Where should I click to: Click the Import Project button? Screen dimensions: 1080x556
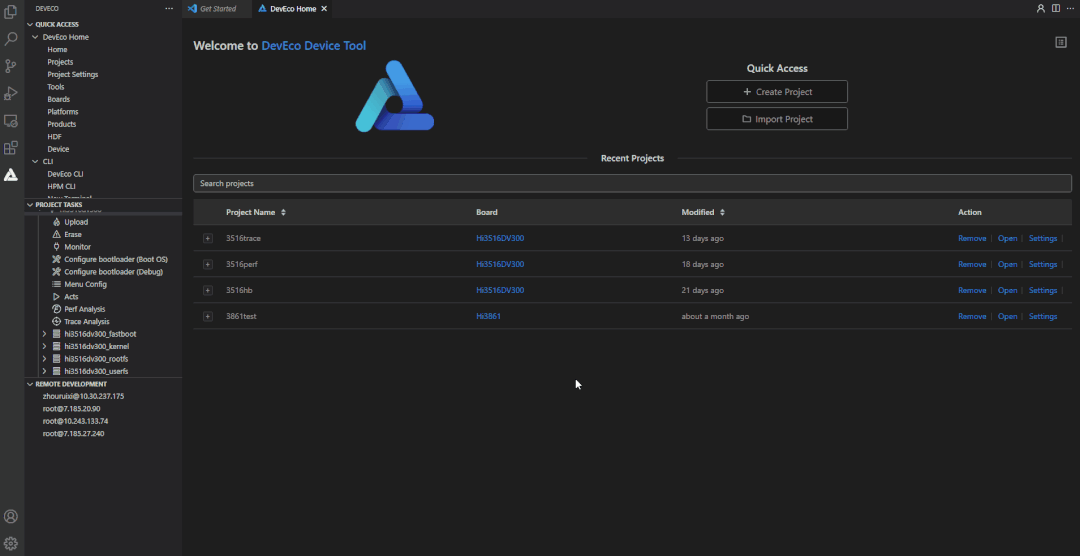(776, 119)
